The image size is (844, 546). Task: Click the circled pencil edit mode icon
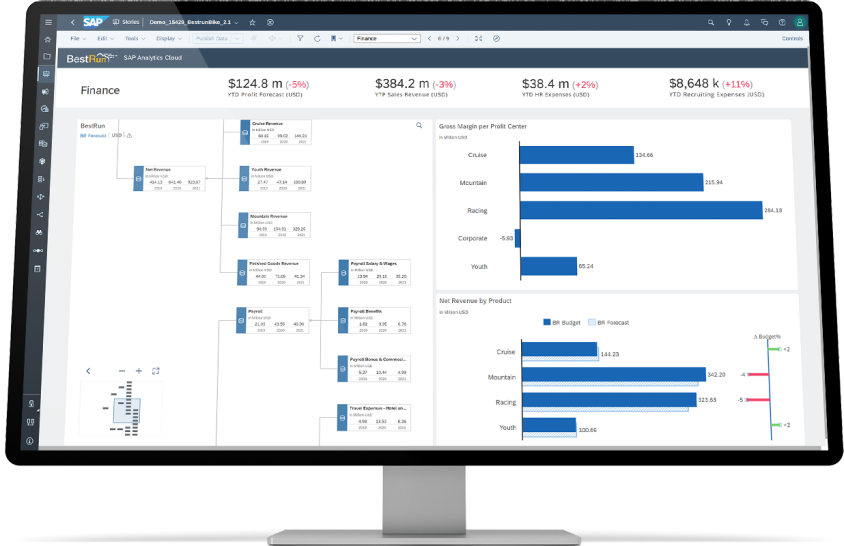(x=496, y=38)
